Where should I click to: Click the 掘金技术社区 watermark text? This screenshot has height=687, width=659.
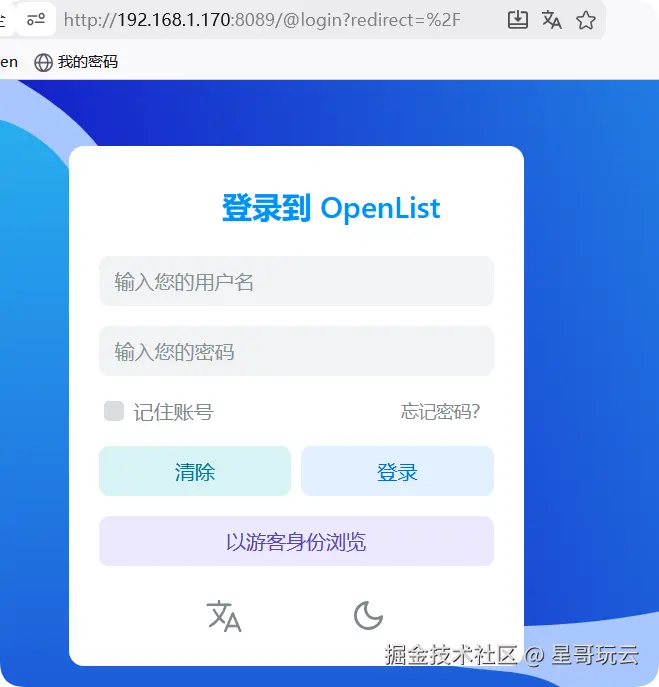[451, 655]
